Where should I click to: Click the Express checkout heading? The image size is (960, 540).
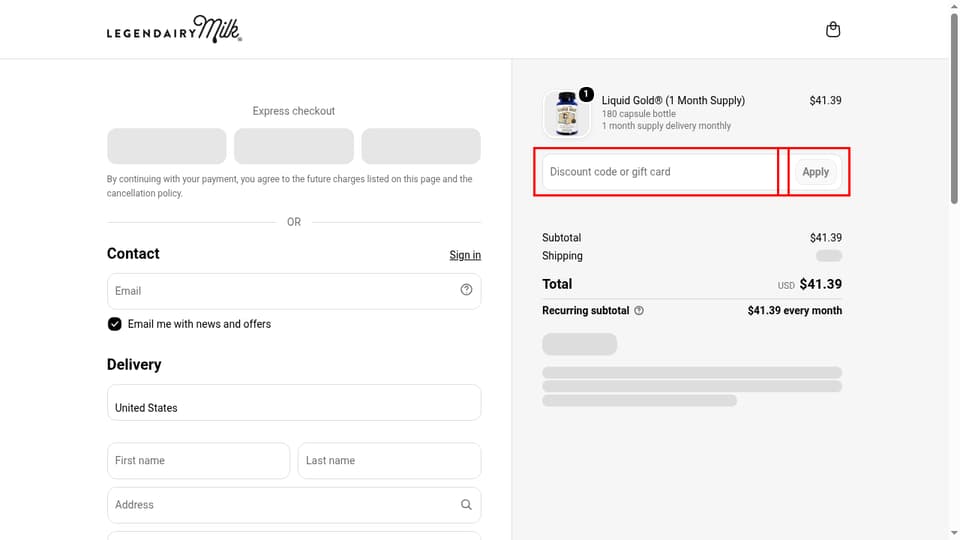tap(294, 111)
